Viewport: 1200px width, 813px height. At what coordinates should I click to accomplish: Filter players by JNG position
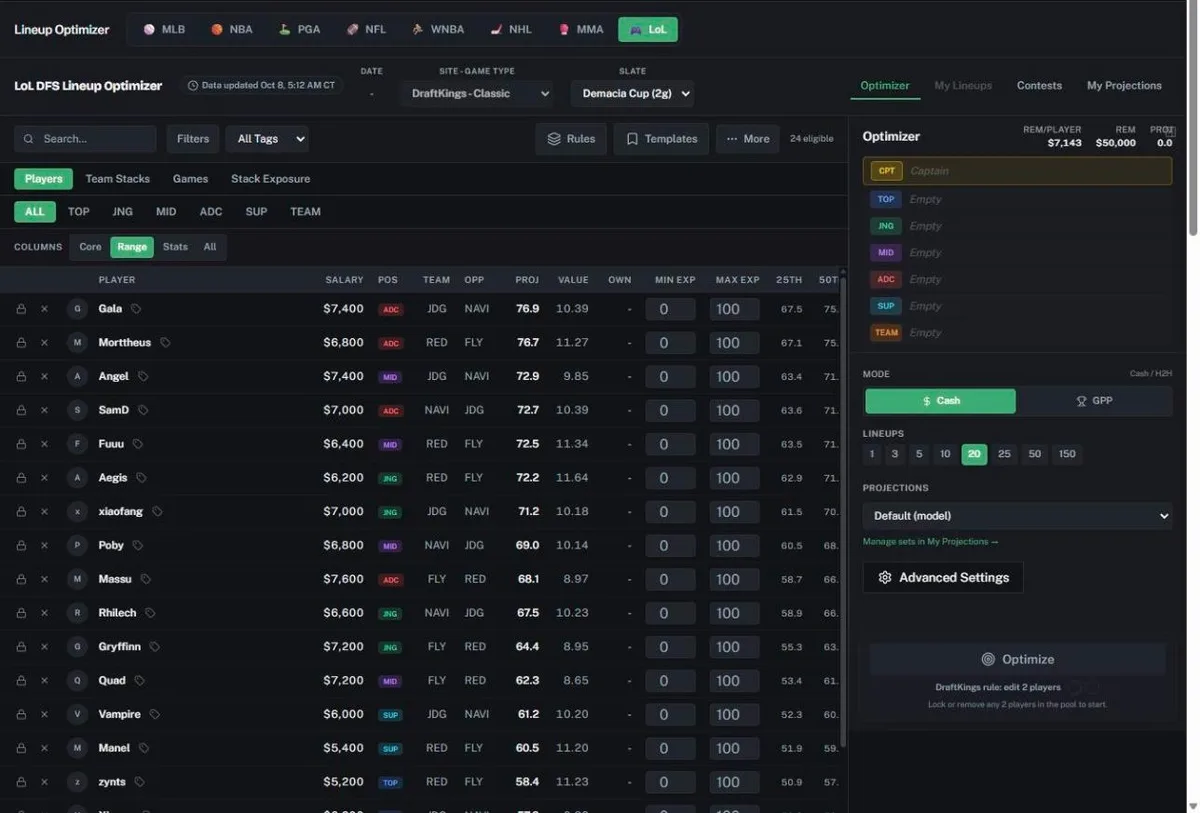[122, 212]
